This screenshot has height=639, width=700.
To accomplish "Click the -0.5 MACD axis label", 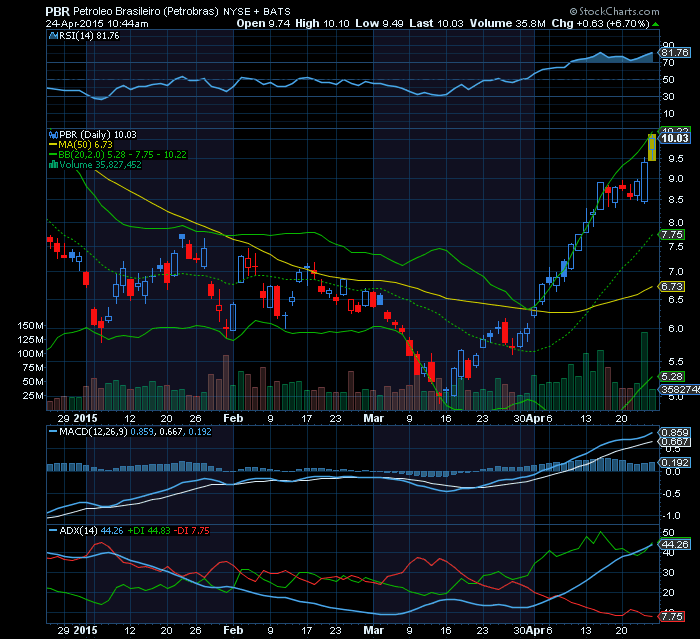I will coord(672,494).
